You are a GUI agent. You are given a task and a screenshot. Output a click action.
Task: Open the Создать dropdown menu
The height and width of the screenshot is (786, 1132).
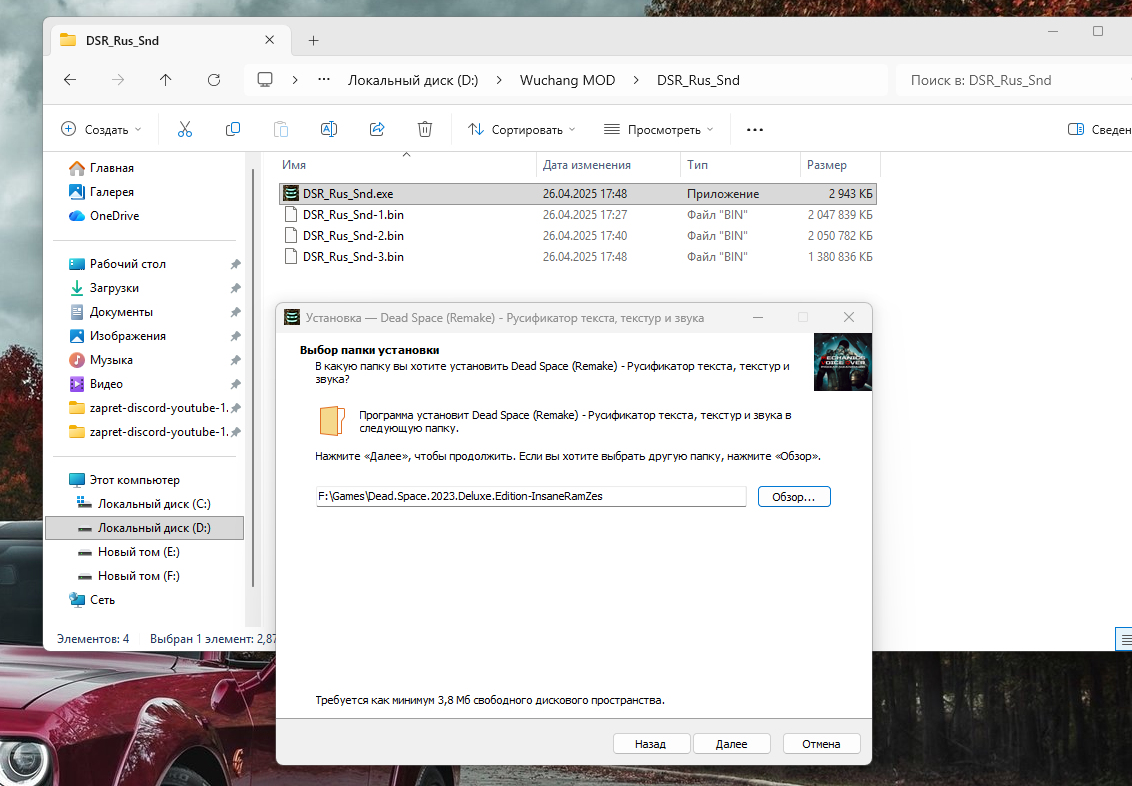tap(101, 129)
